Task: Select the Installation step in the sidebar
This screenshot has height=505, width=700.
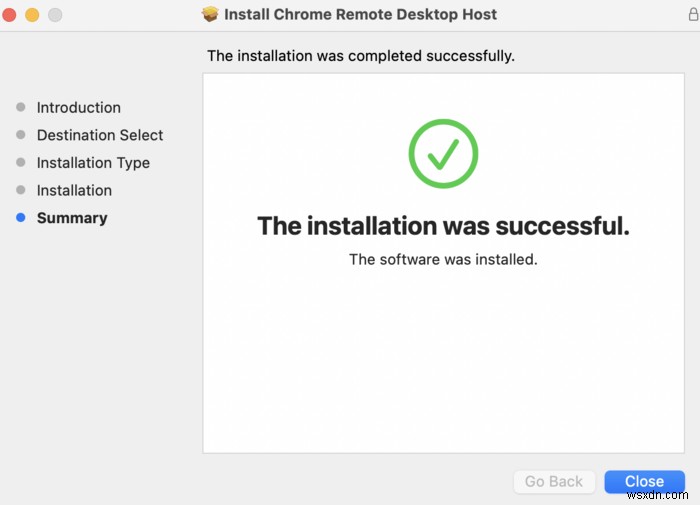Action: pos(74,190)
